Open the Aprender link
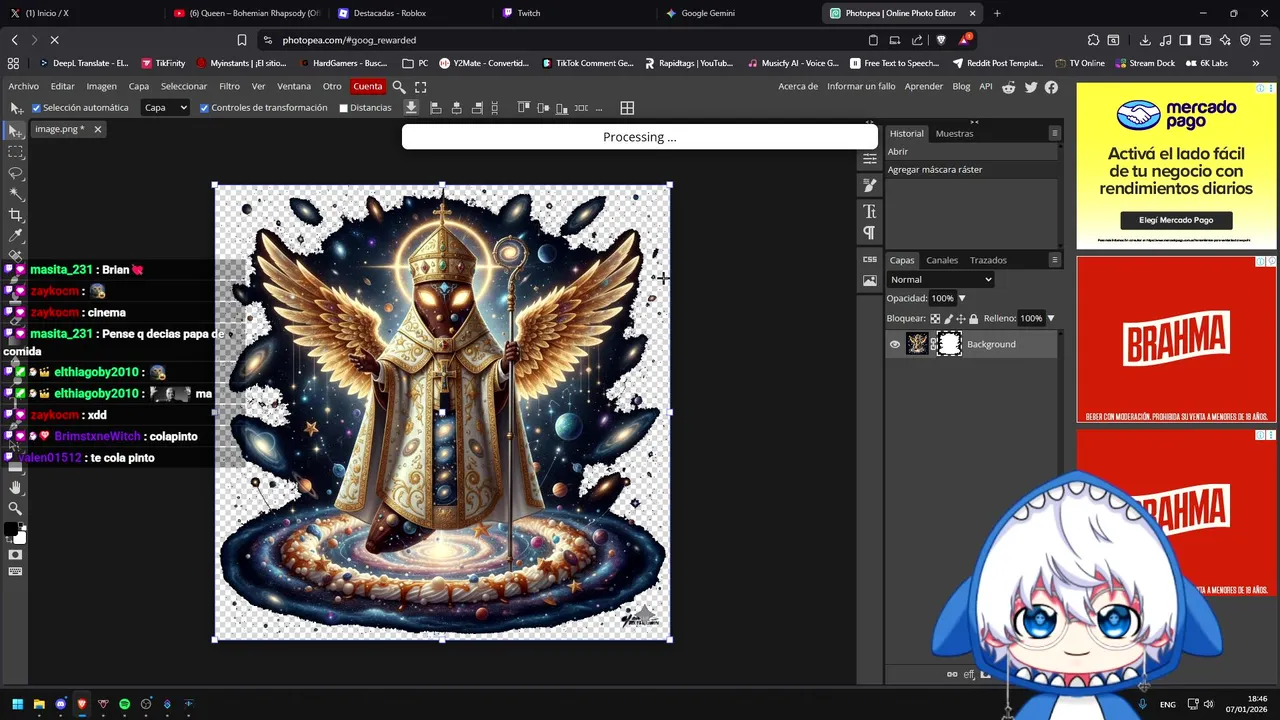This screenshot has height=720, width=1280. 923,87
